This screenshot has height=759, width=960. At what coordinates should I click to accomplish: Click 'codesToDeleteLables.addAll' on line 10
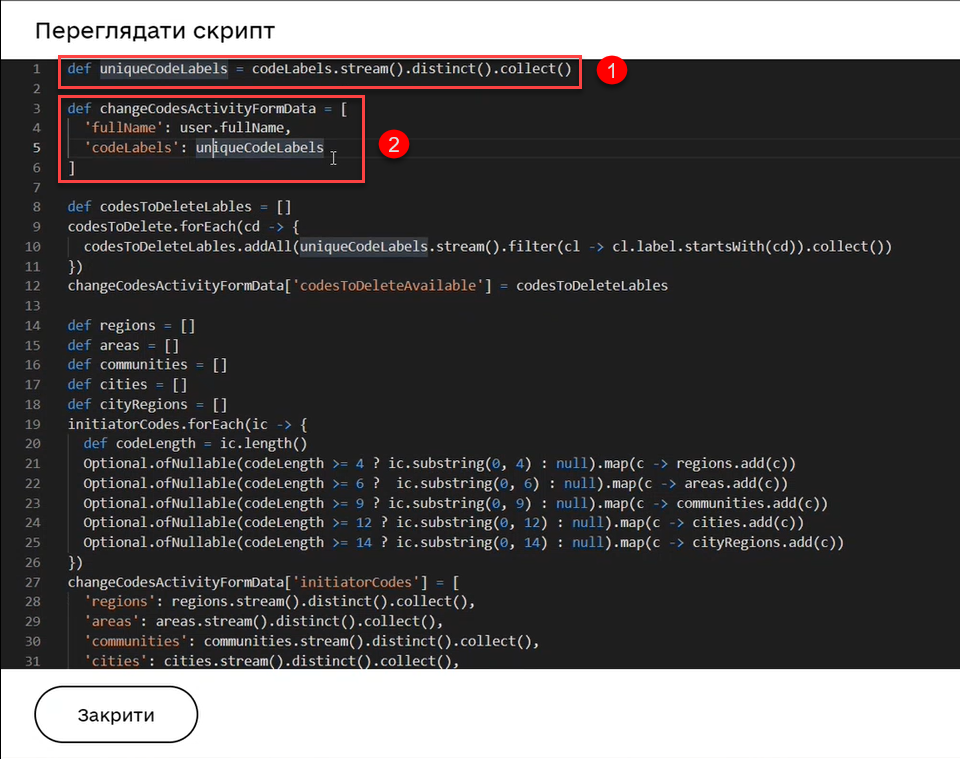pyautogui.click(x=187, y=247)
